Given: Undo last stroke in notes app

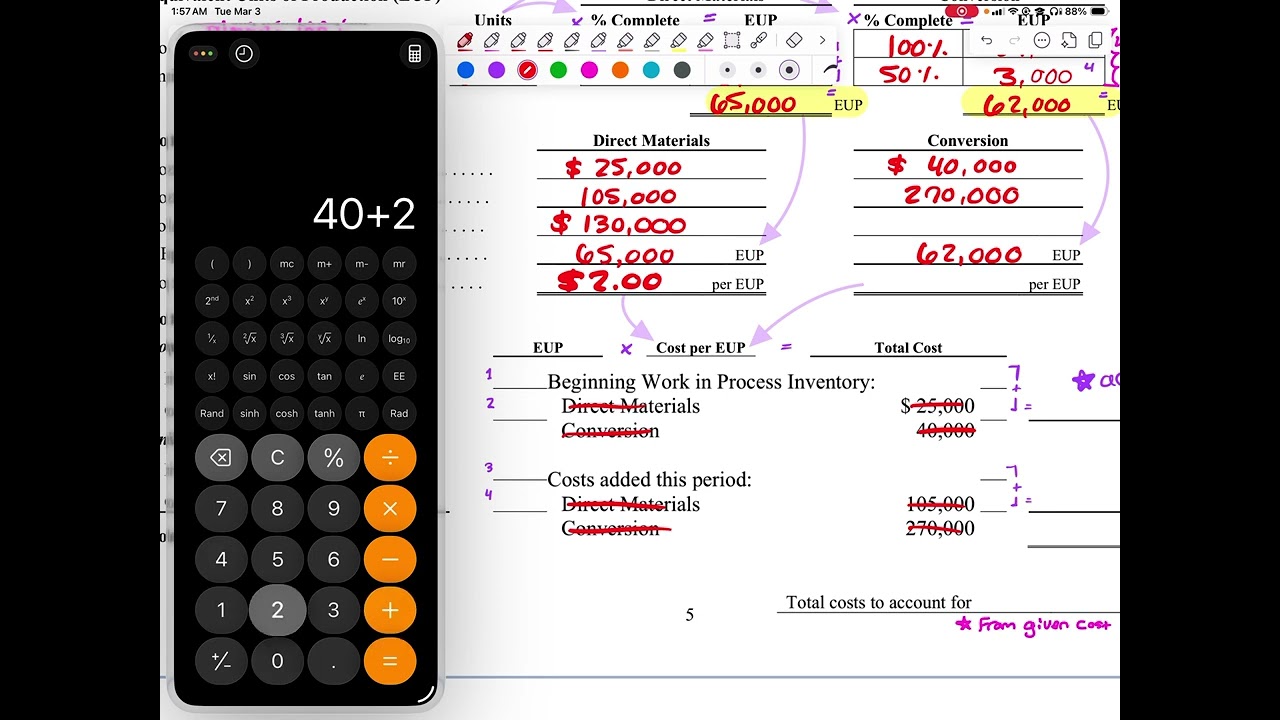Looking at the screenshot, I should tap(987, 41).
